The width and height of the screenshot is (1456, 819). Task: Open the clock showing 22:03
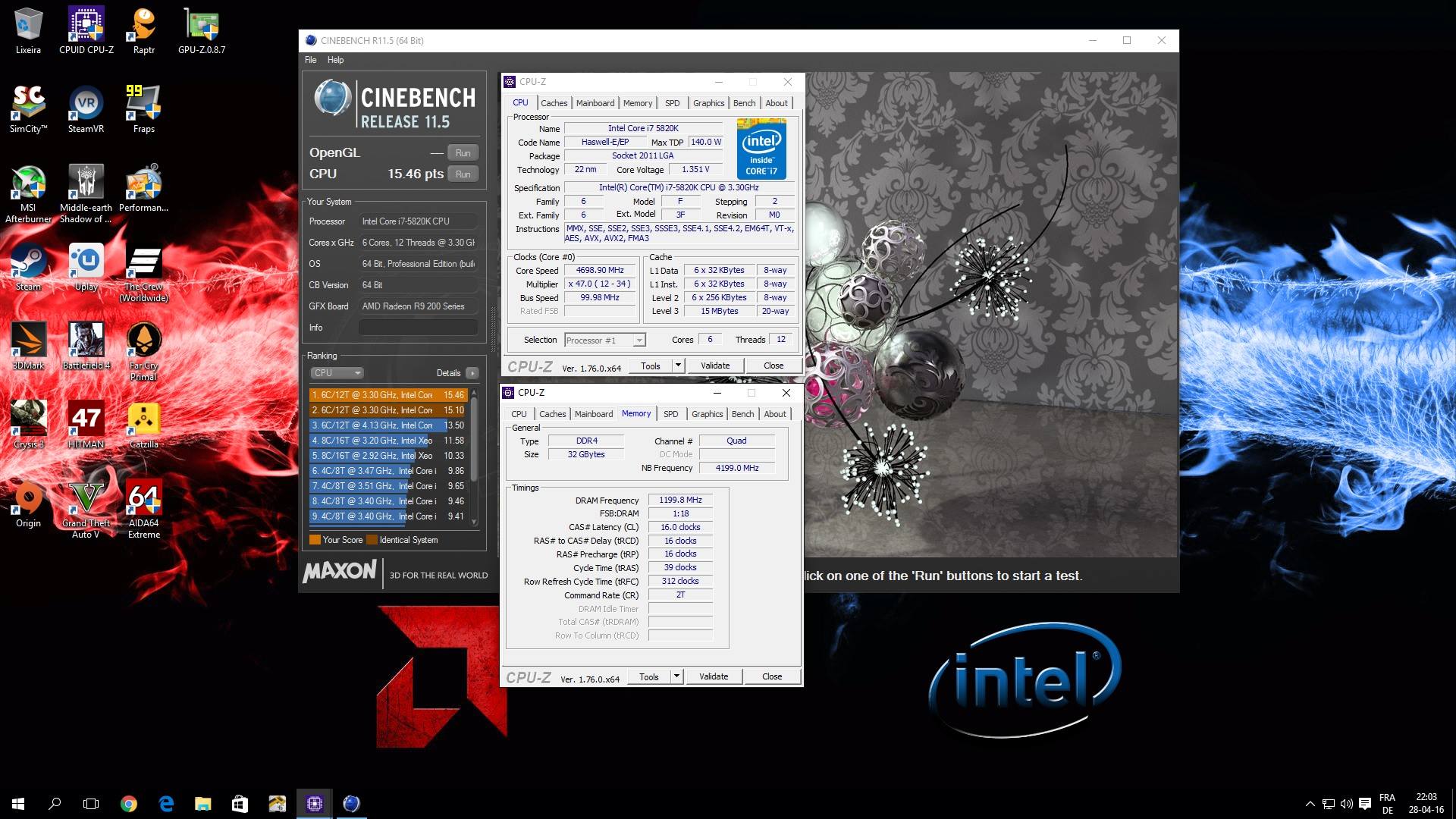[1426, 804]
